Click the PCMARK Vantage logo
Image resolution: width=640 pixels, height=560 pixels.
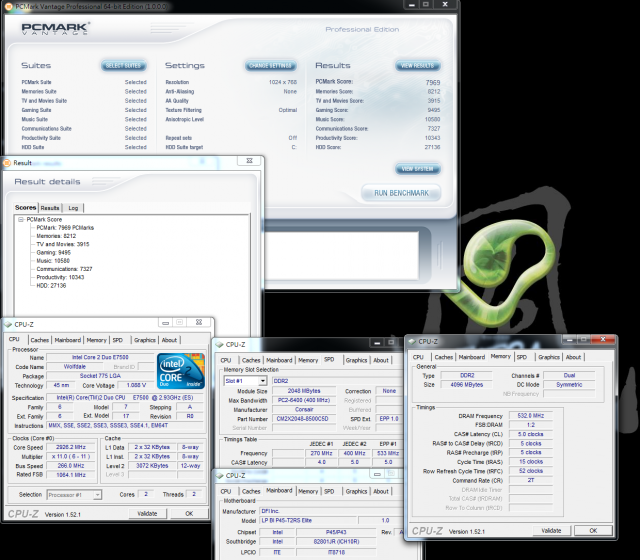pyautogui.click(x=55, y=29)
